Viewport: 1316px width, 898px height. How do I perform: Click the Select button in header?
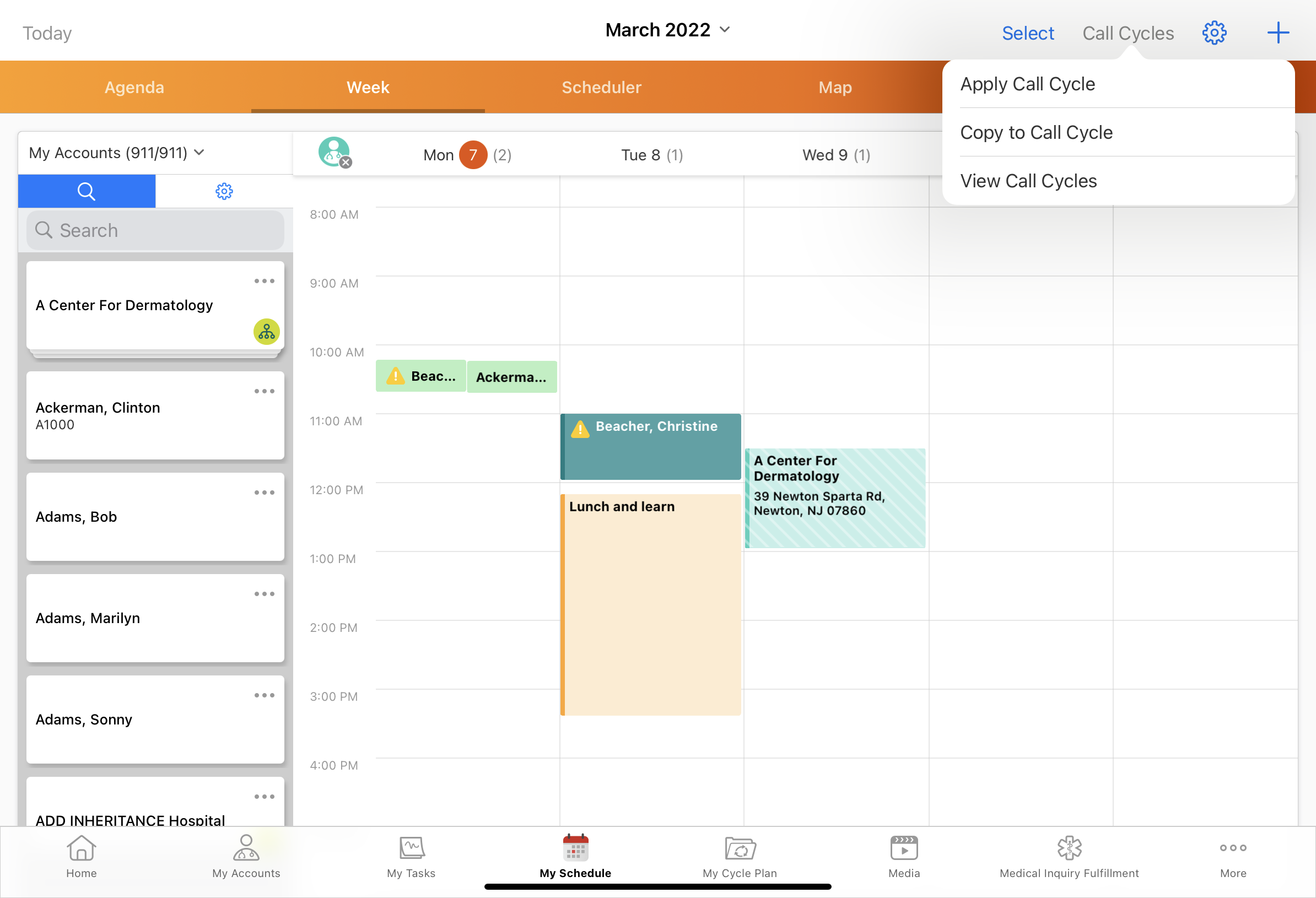(x=1027, y=34)
